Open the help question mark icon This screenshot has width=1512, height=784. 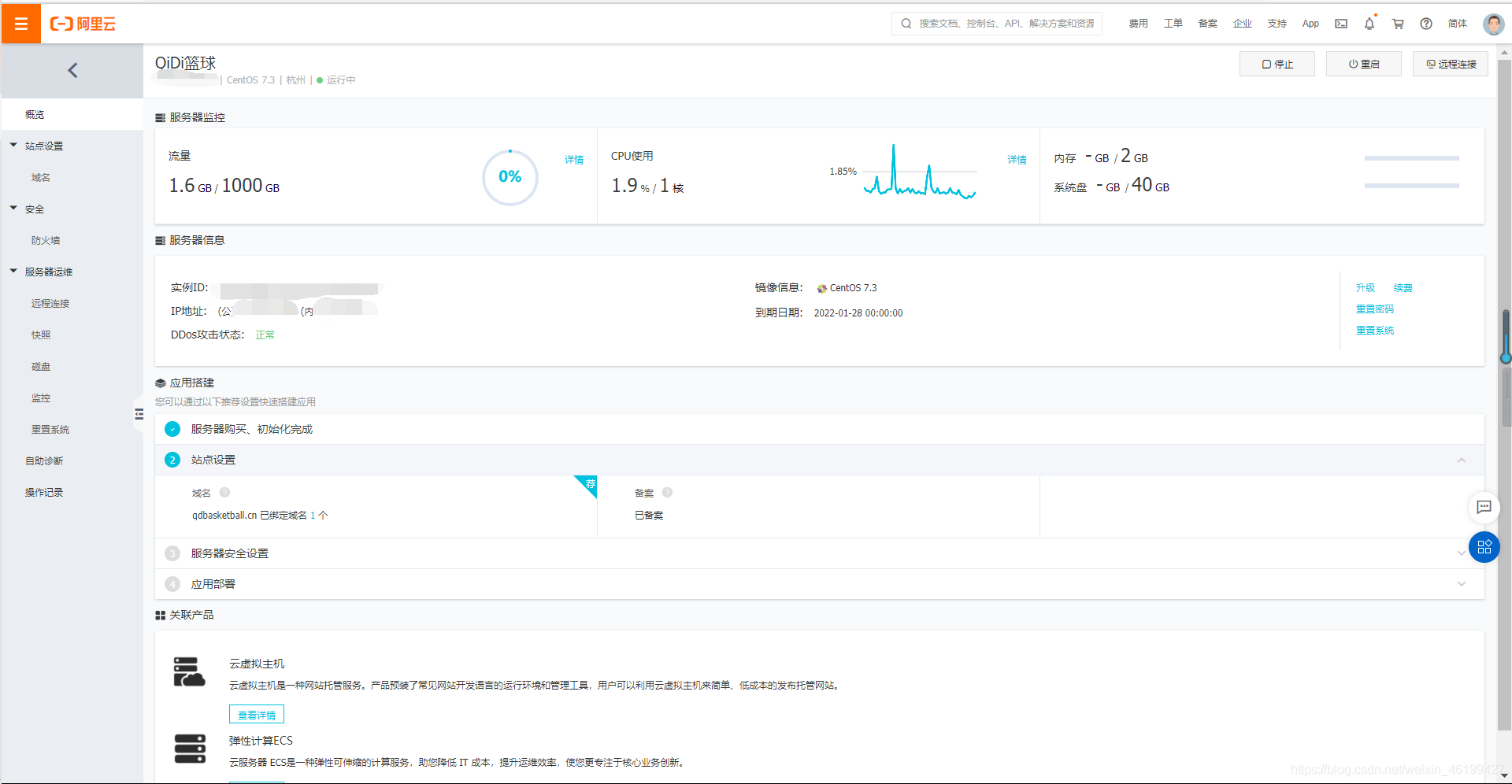pos(1426,24)
